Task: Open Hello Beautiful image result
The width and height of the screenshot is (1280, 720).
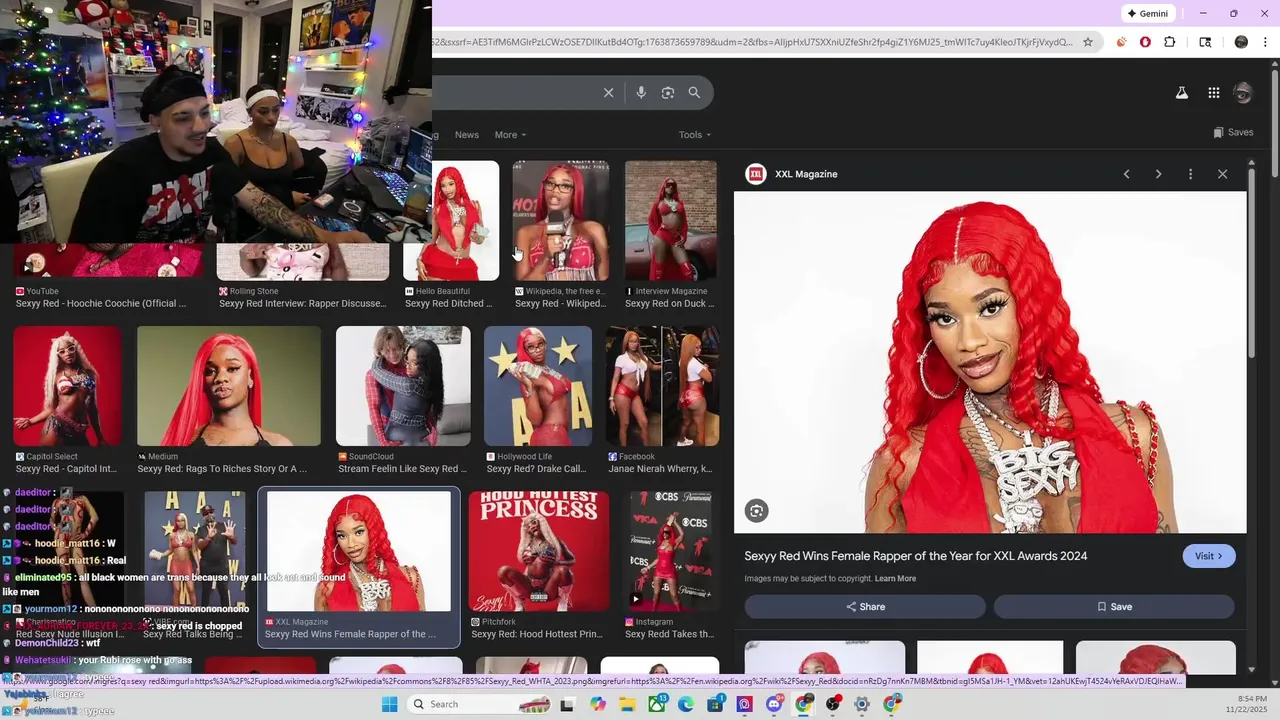Action: tap(451, 221)
